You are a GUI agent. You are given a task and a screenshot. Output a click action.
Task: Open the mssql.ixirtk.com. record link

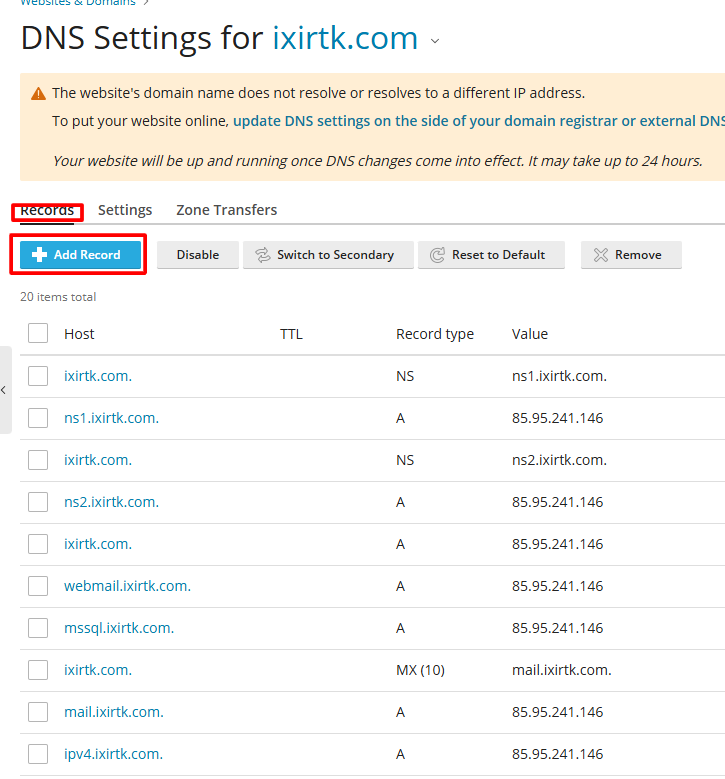click(119, 628)
